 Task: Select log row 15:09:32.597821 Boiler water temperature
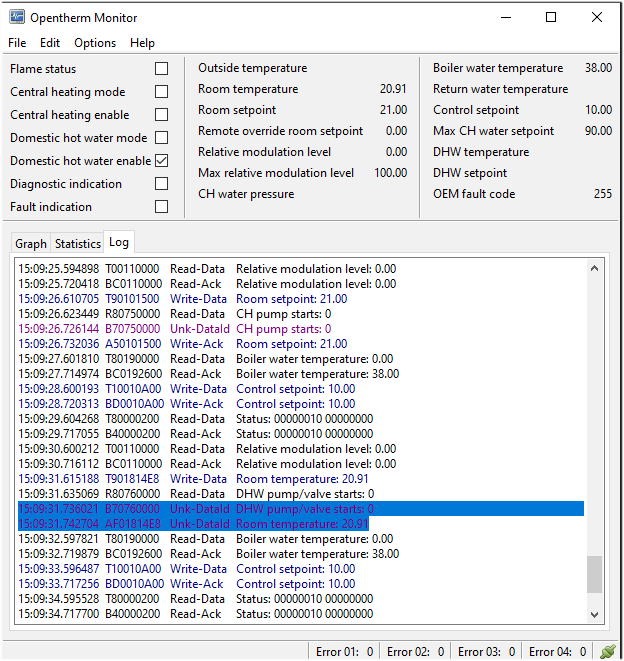301,539
